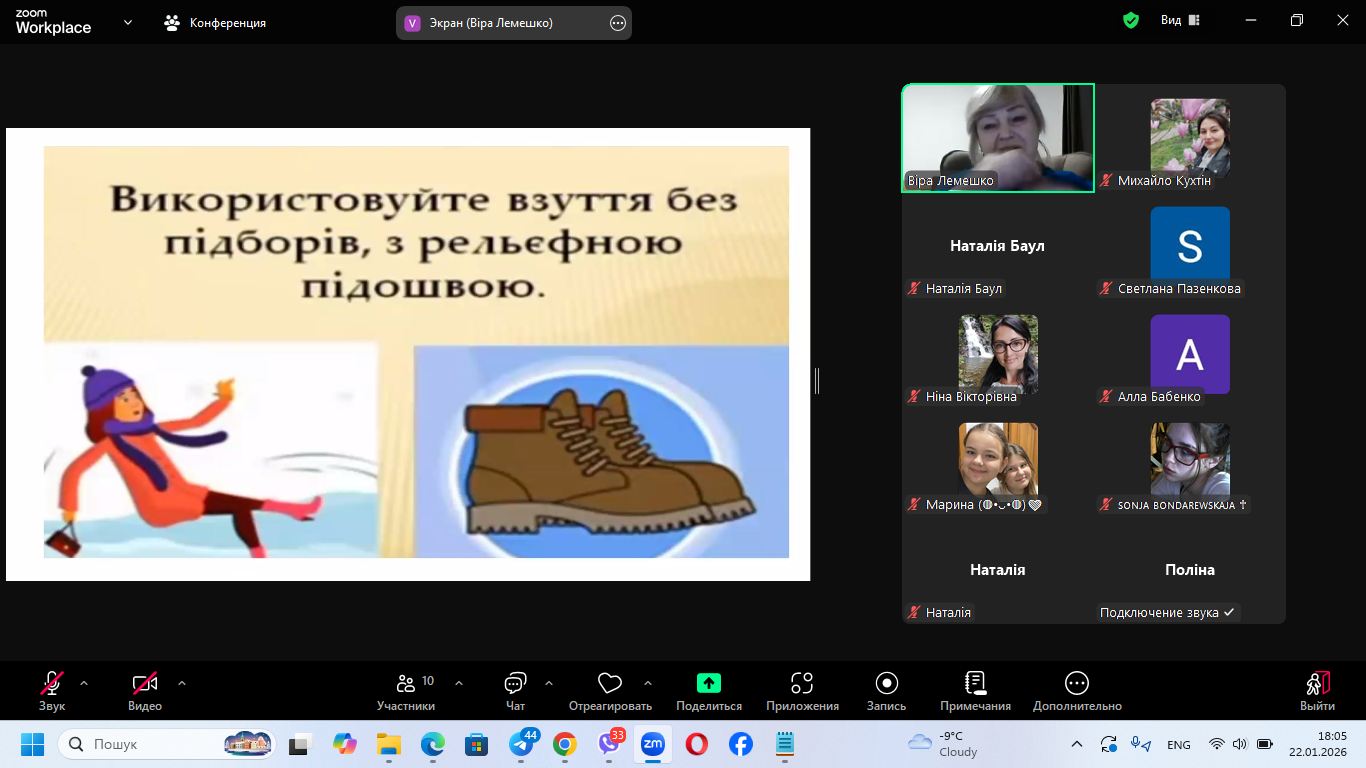Viewport: 1366px width, 768px height.
Task: Open the Конференция meeting tab
Action: point(216,22)
